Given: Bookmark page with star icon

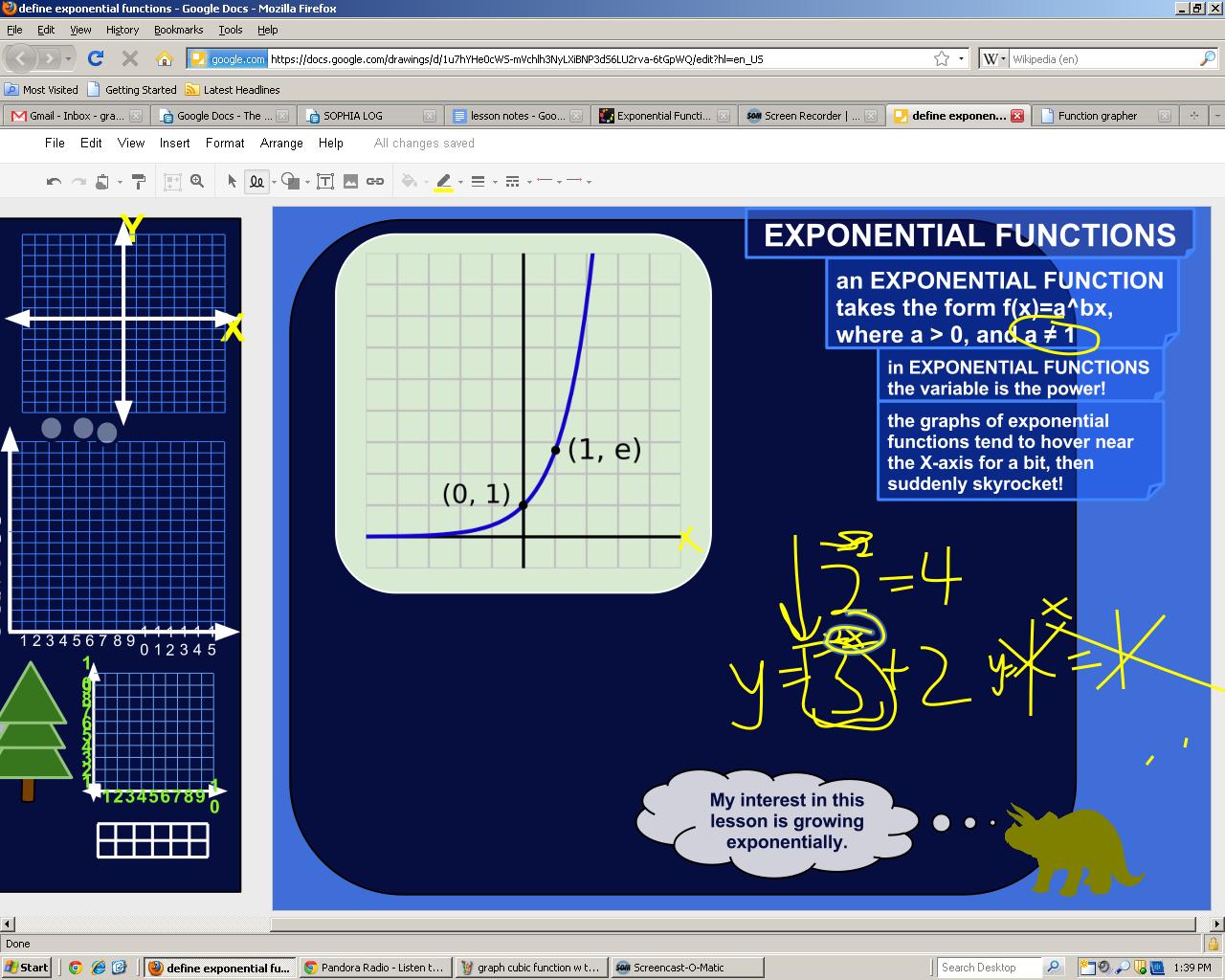Looking at the screenshot, I should click(942, 58).
